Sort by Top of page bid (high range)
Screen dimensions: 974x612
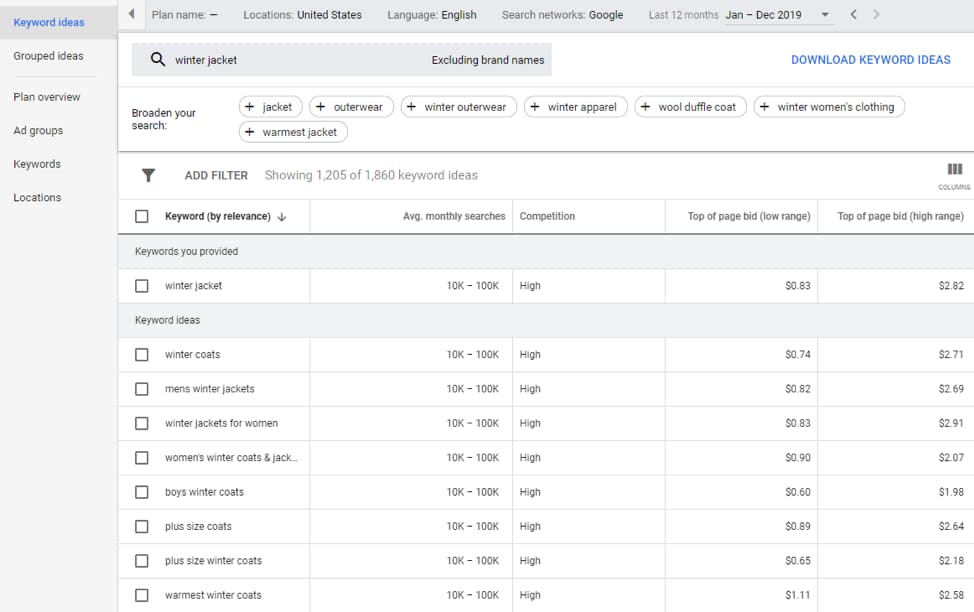[900, 216]
